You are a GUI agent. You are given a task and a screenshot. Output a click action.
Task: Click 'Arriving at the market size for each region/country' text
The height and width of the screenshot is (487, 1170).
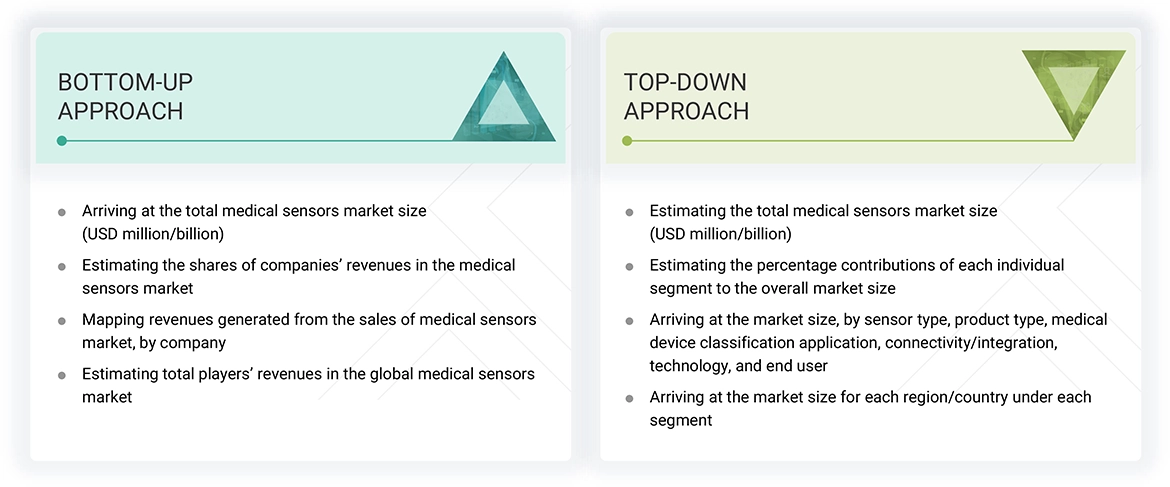pos(870,397)
